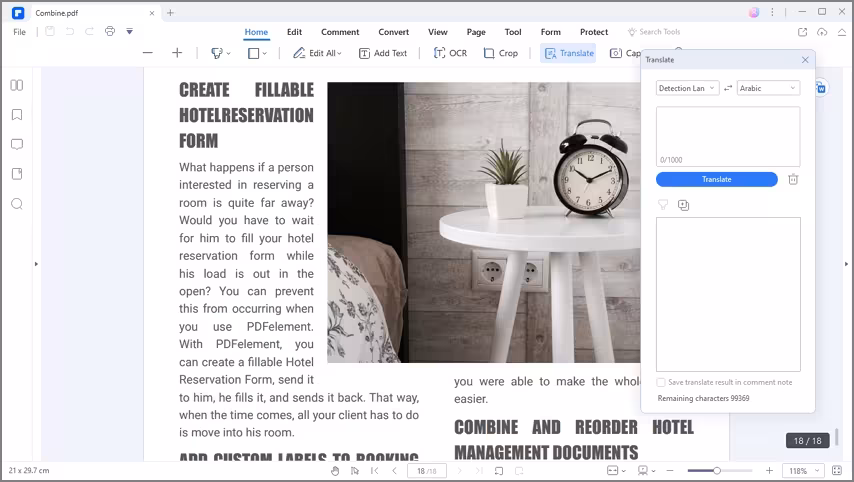The height and width of the screenshot is (482, 854).
Task: Click the copy translation result icon
Action: click(x=683, y=205)
